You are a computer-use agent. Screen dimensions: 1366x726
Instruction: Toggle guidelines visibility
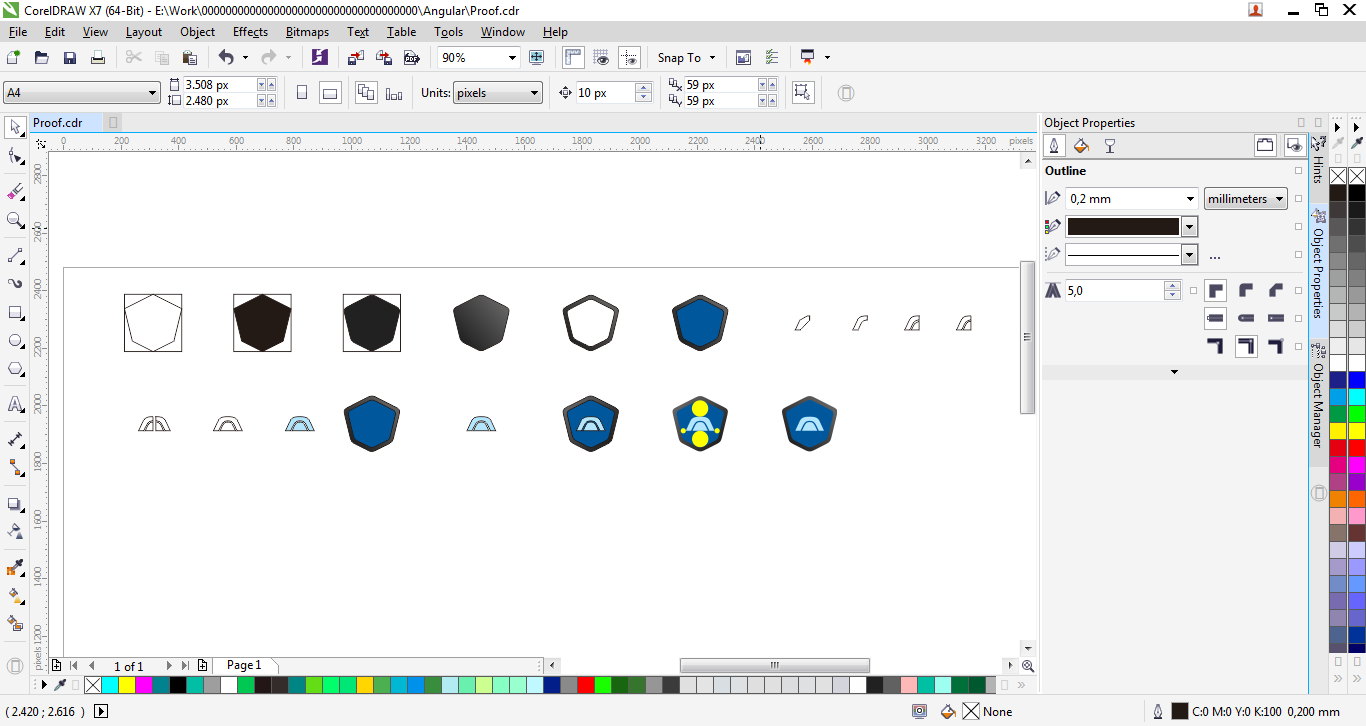click(629, 58)
